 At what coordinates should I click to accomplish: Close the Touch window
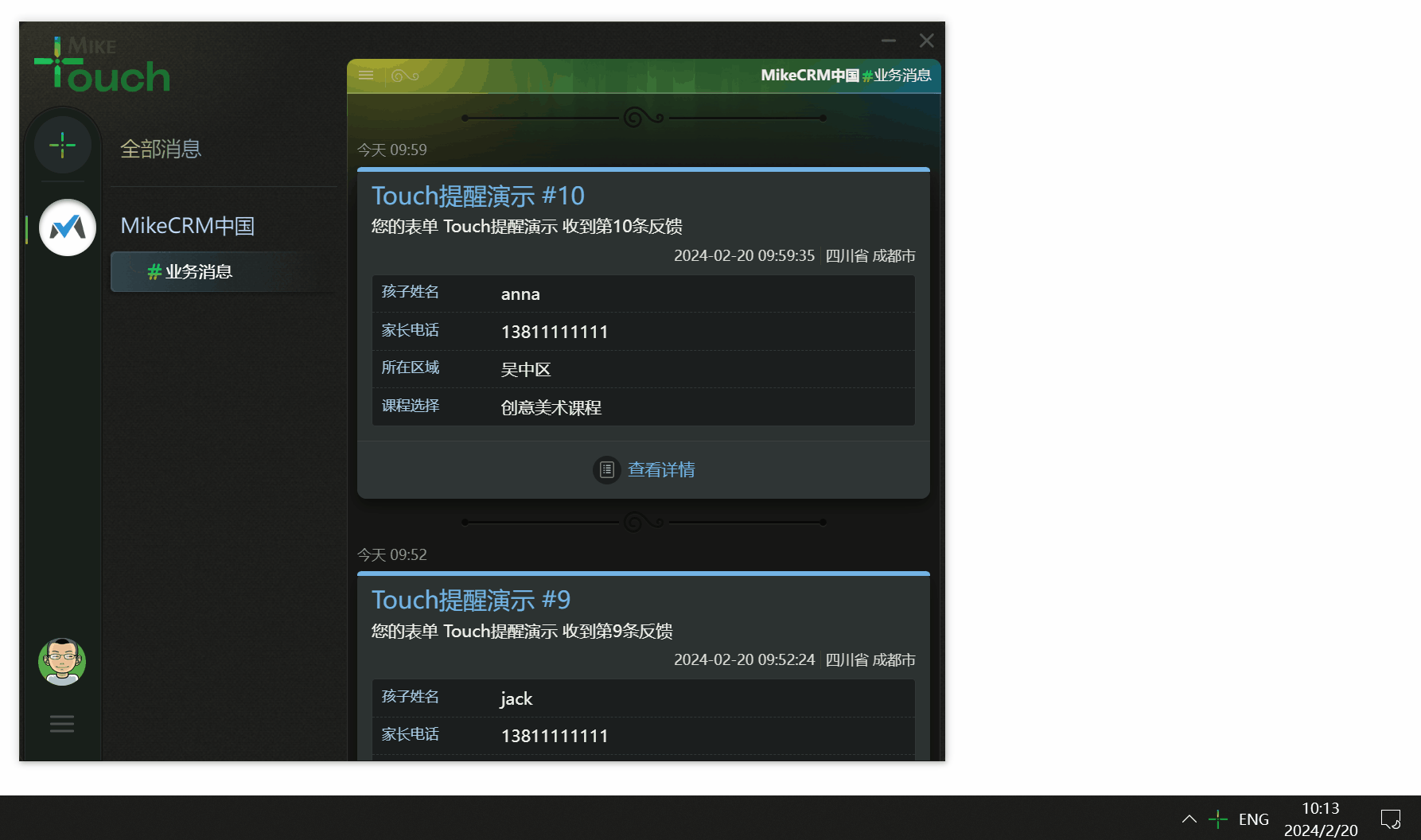pyautogui.click(x=927, y=40)
